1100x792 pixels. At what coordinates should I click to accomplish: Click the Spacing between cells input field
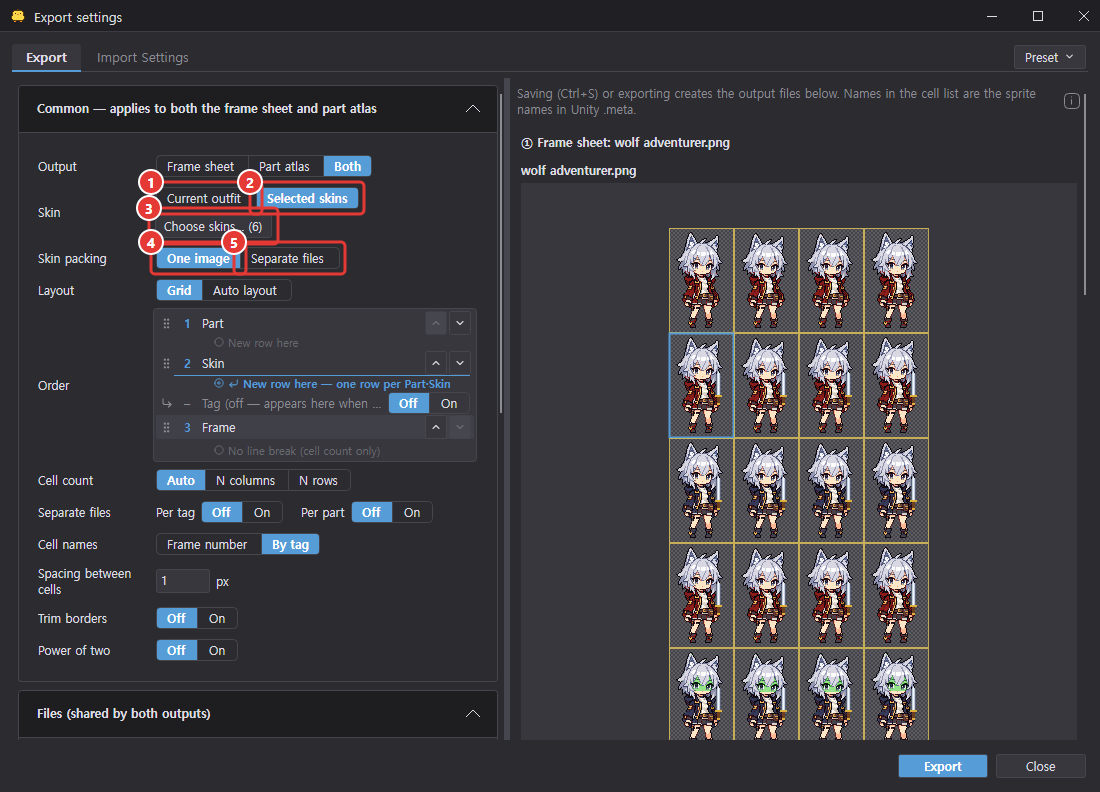tap(182, 581)
